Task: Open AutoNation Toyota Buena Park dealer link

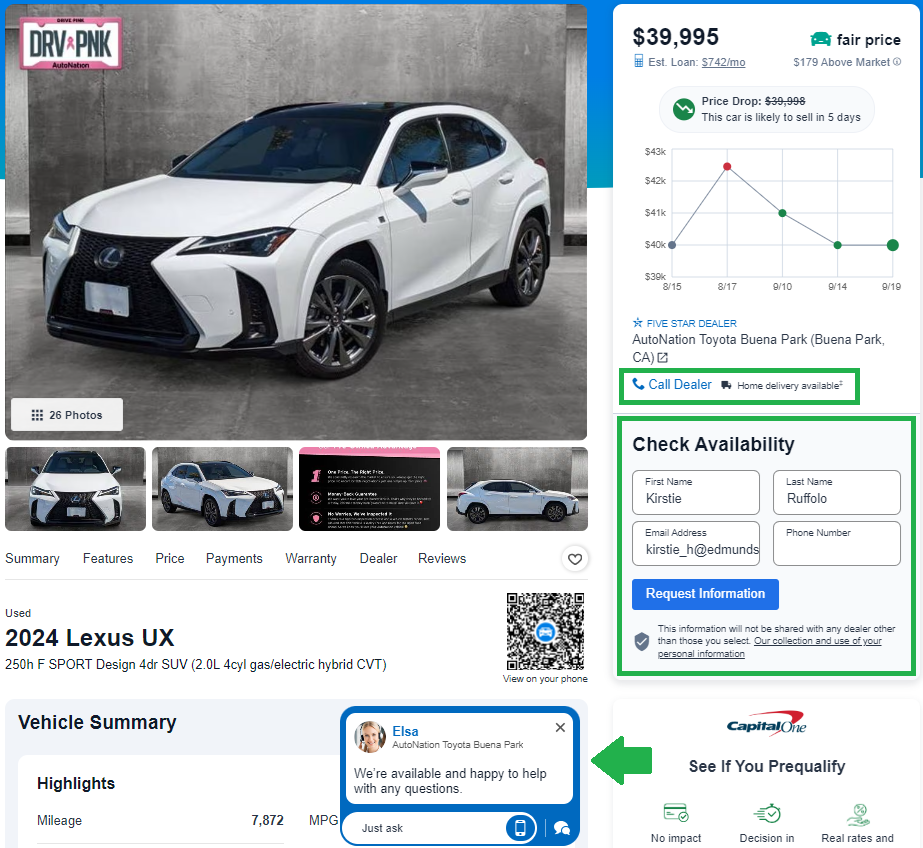Action: [x=758, y=348]
